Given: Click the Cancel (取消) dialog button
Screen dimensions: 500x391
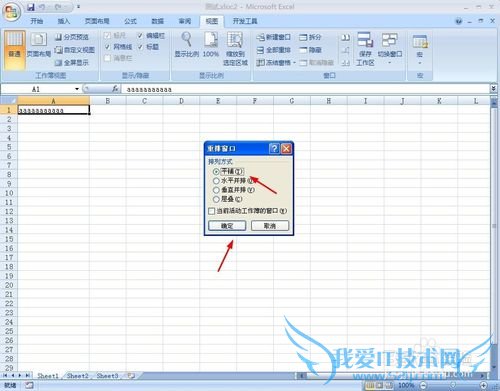Looking at the screenshot, I should (270, 226).
